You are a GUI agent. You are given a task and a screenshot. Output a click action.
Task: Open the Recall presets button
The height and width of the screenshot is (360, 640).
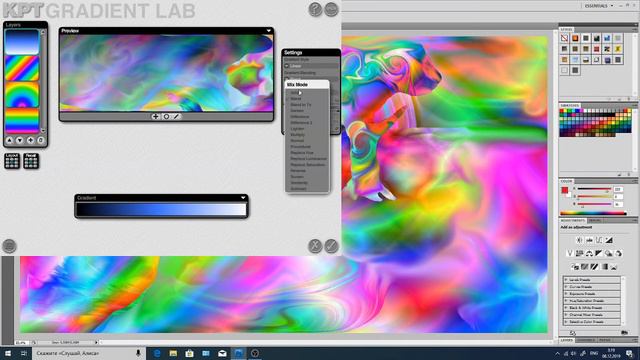coord(31,161)
